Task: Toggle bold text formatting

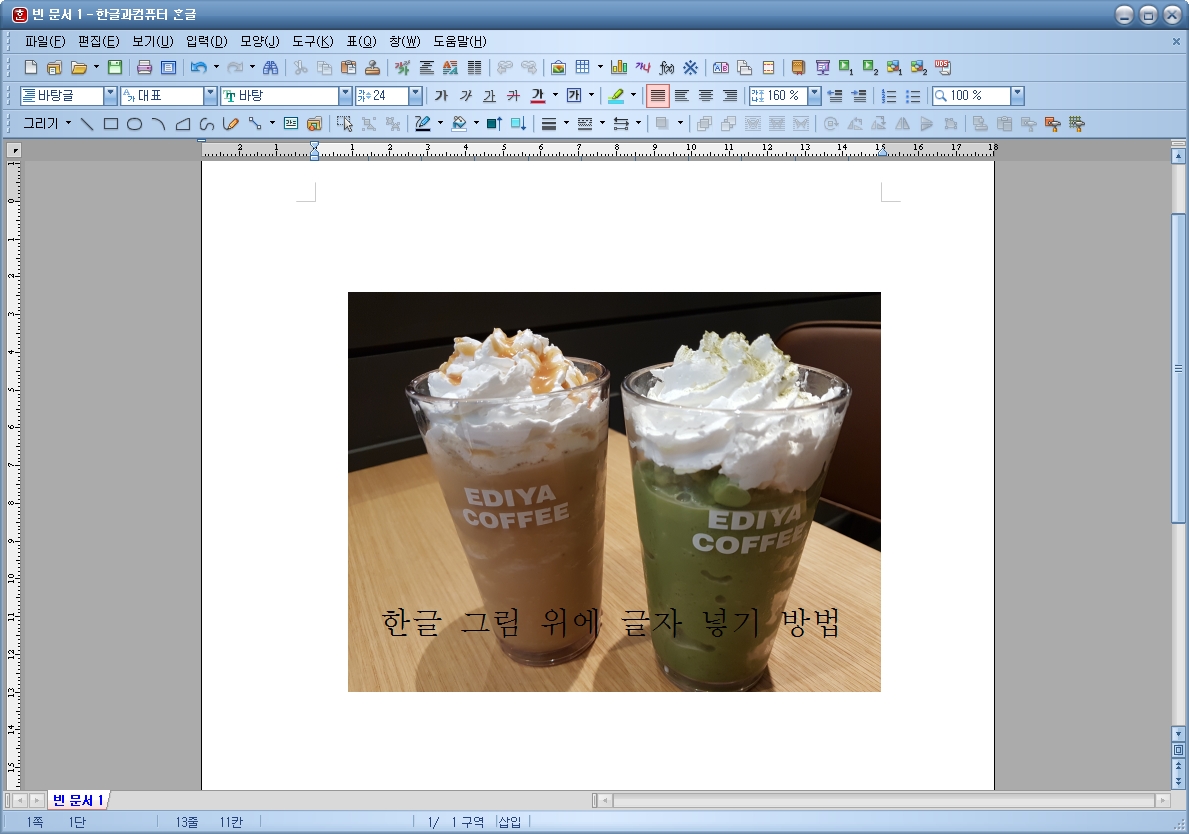Action: (x=441, y=96)
